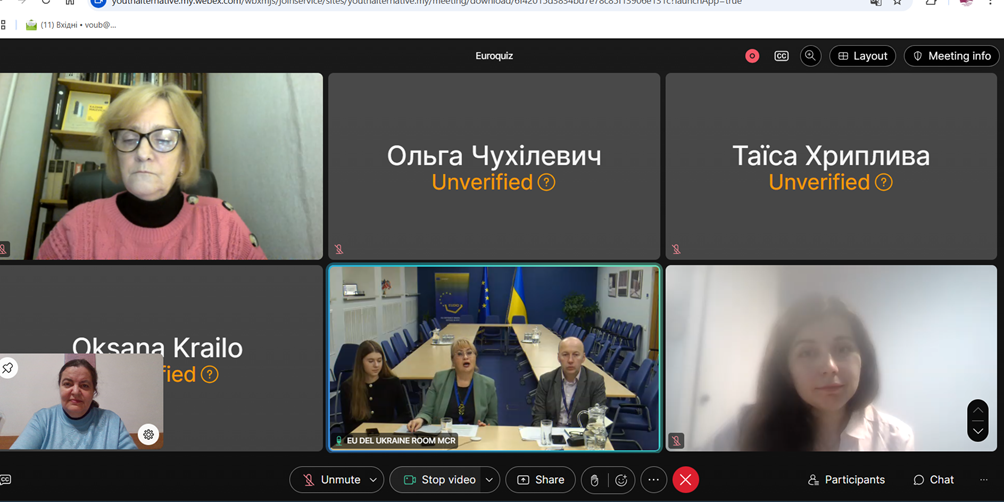Image resolution: width=1004 pixels, height=502 pixels.
Task: Select the self-view video thumbnail
Action: pyautogui.click(x=81, y=401)
